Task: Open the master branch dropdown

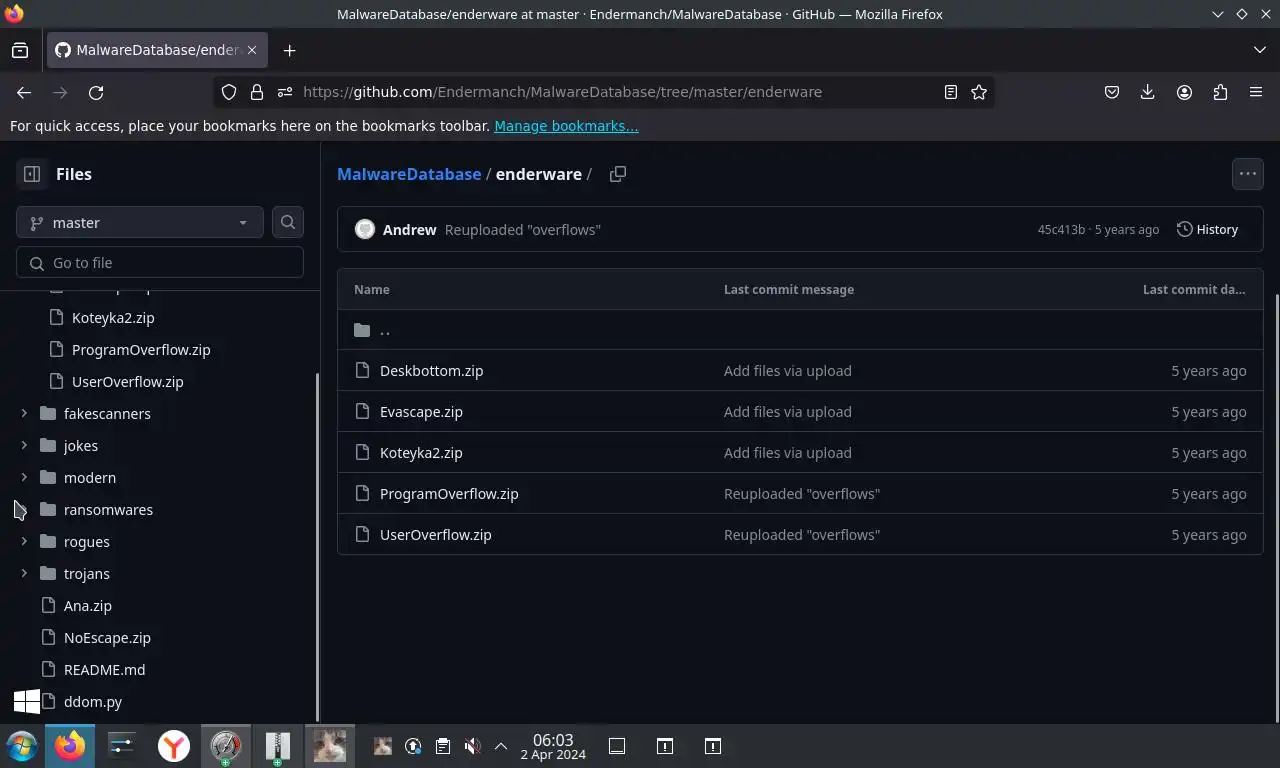Action: click(x=140, y=222)
